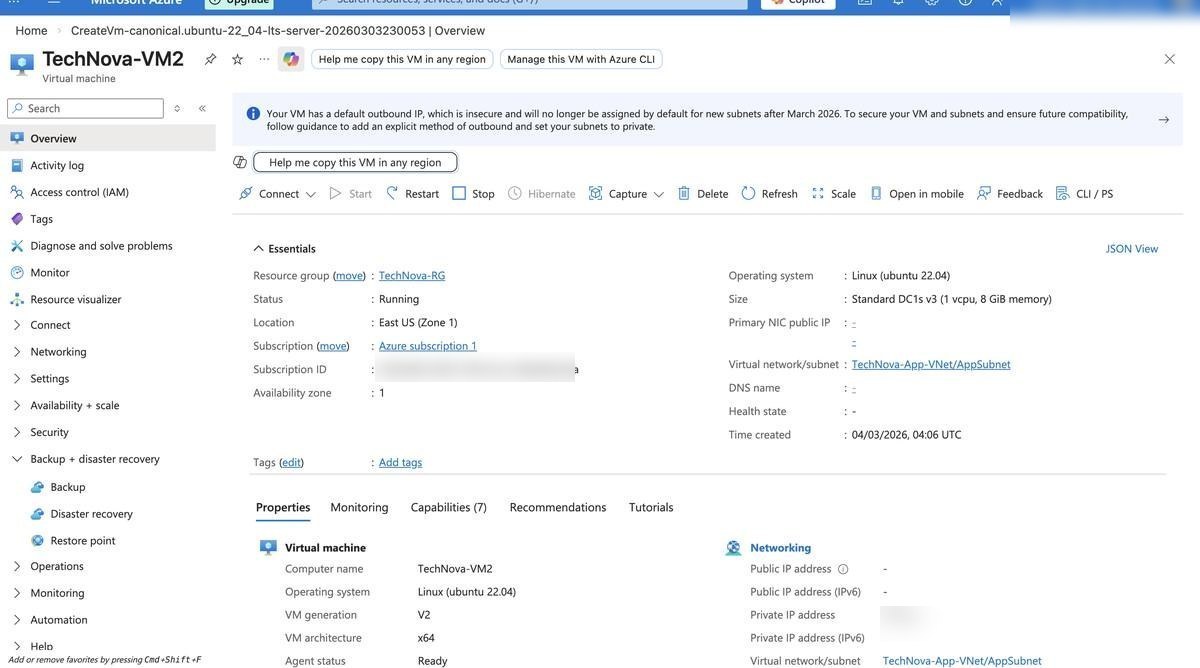Click move link next to Subscription
1200x668 pixels.
(x=333, y=346)
